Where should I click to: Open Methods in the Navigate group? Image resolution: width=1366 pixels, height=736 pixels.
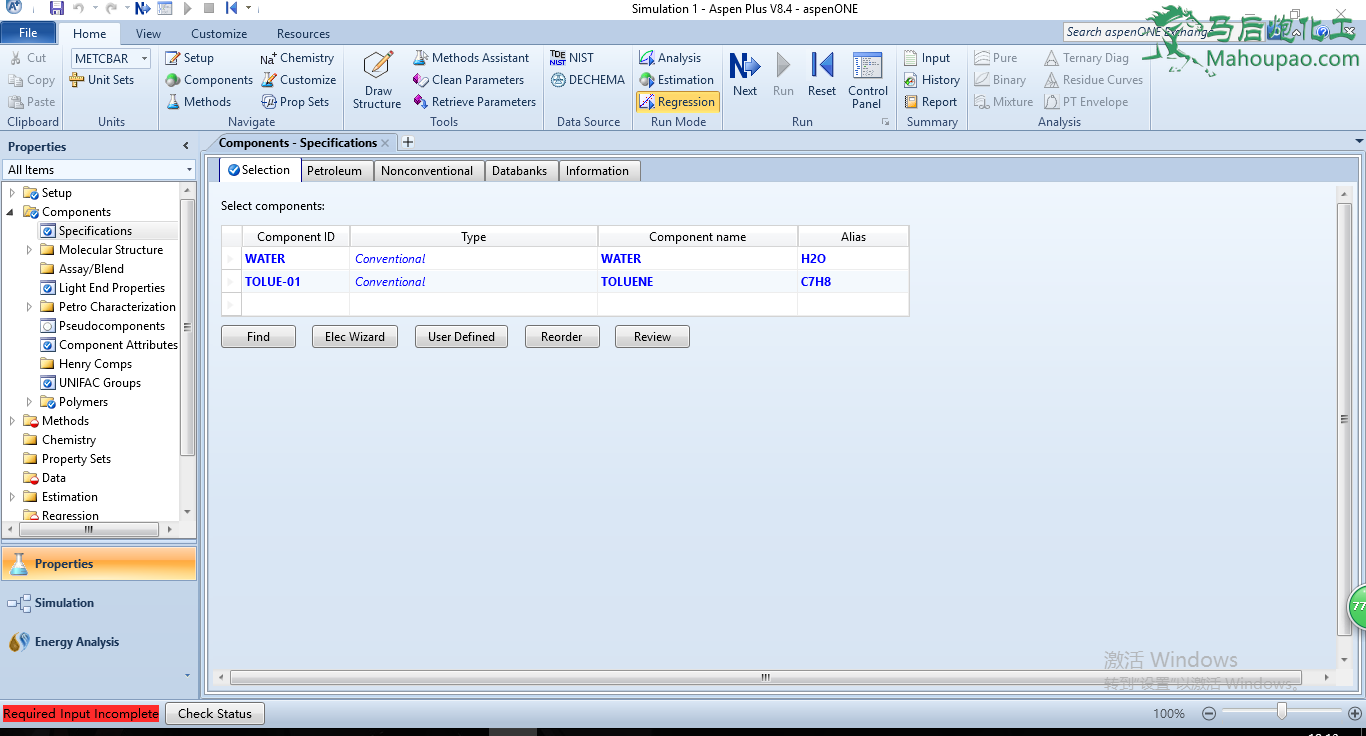tap(198, 102)
